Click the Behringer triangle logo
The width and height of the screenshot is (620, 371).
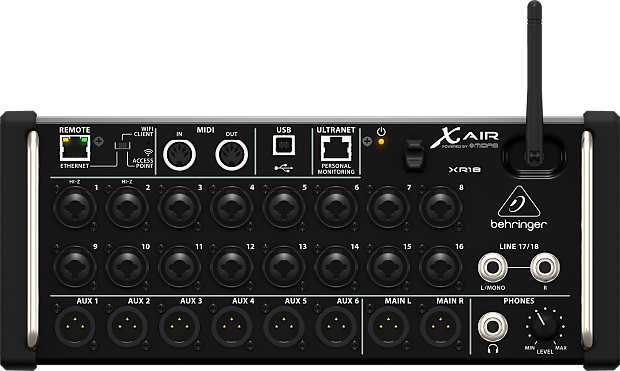click(x=518, y=201)
